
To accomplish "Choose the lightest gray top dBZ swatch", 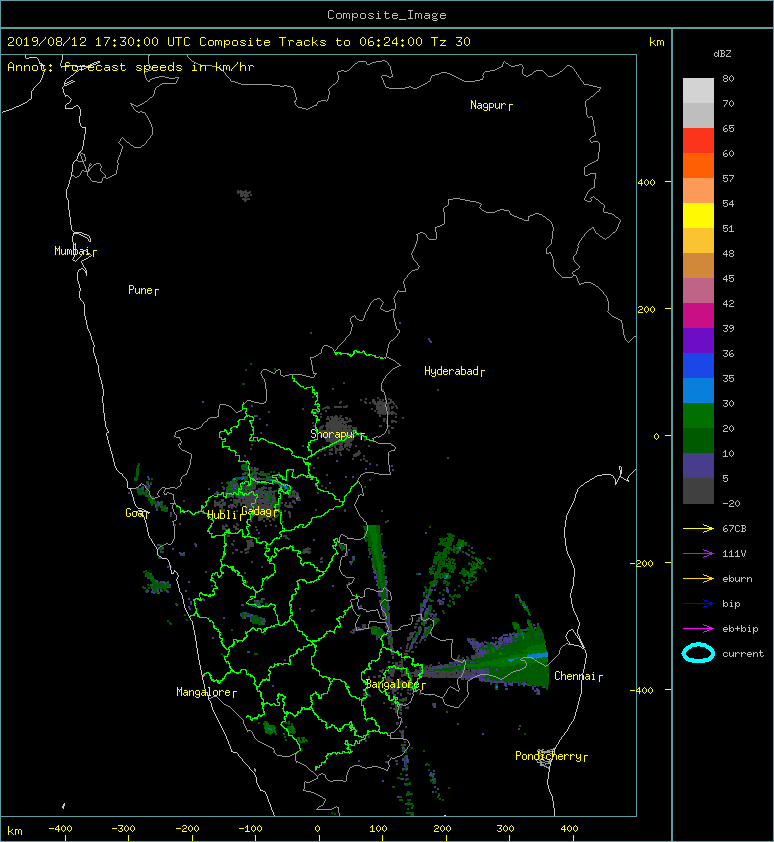I will tap(698, 91).
